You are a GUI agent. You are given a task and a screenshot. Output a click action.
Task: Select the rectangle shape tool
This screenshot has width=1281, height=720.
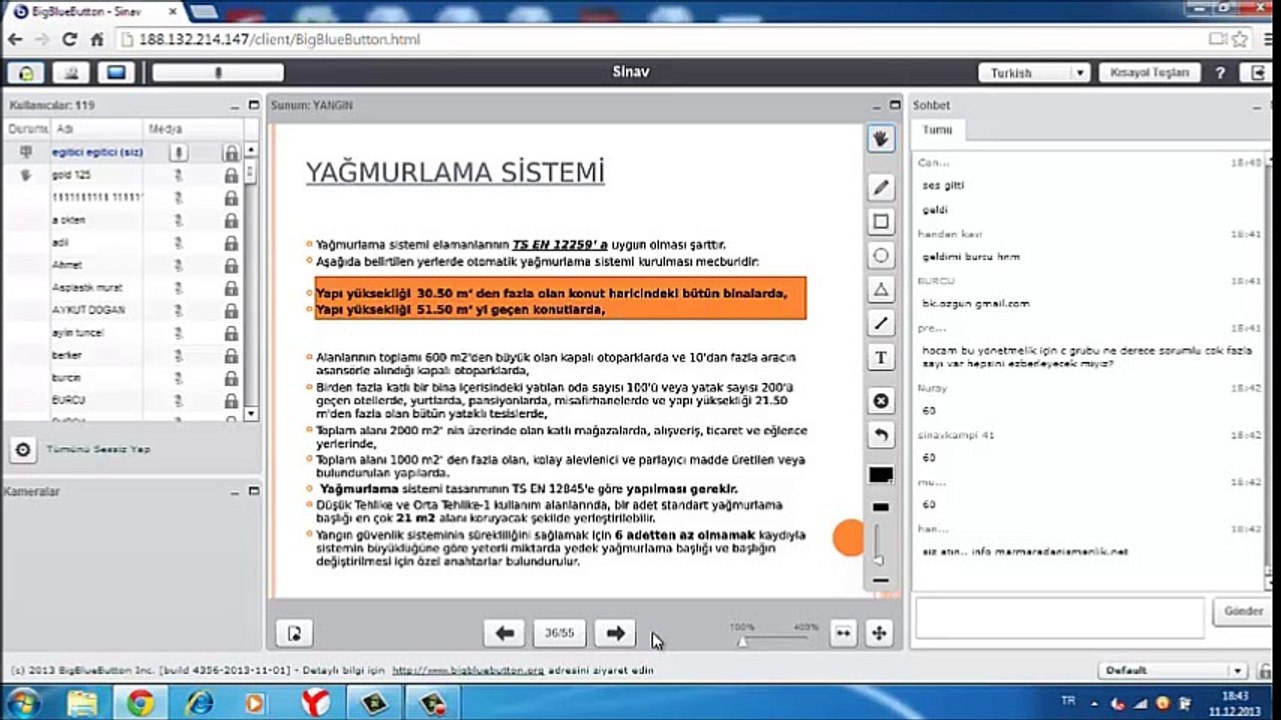coord(881,221)
